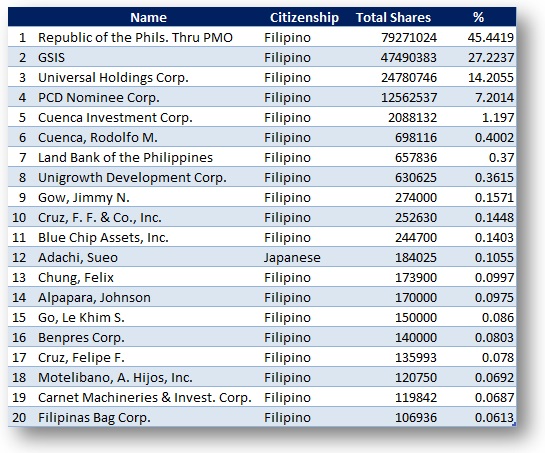Select the % column header
This screenshot has width=545, height=453.
tap(478, 17)
